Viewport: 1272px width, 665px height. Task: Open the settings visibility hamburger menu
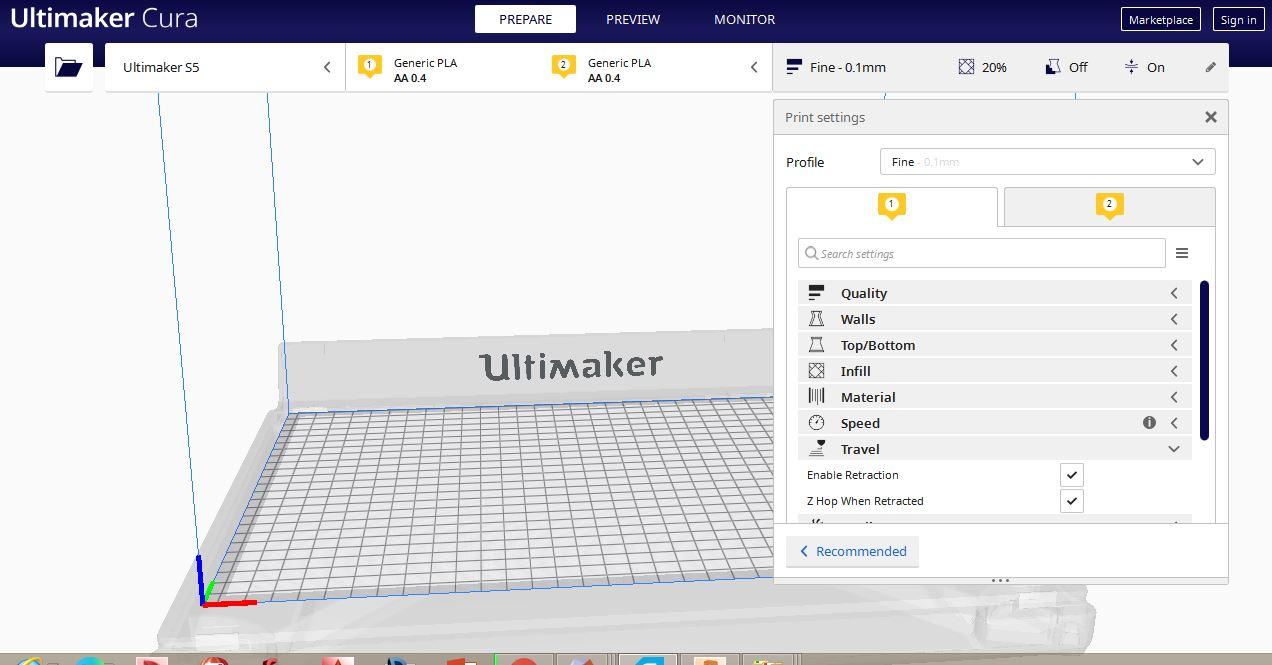(1182, 253)
